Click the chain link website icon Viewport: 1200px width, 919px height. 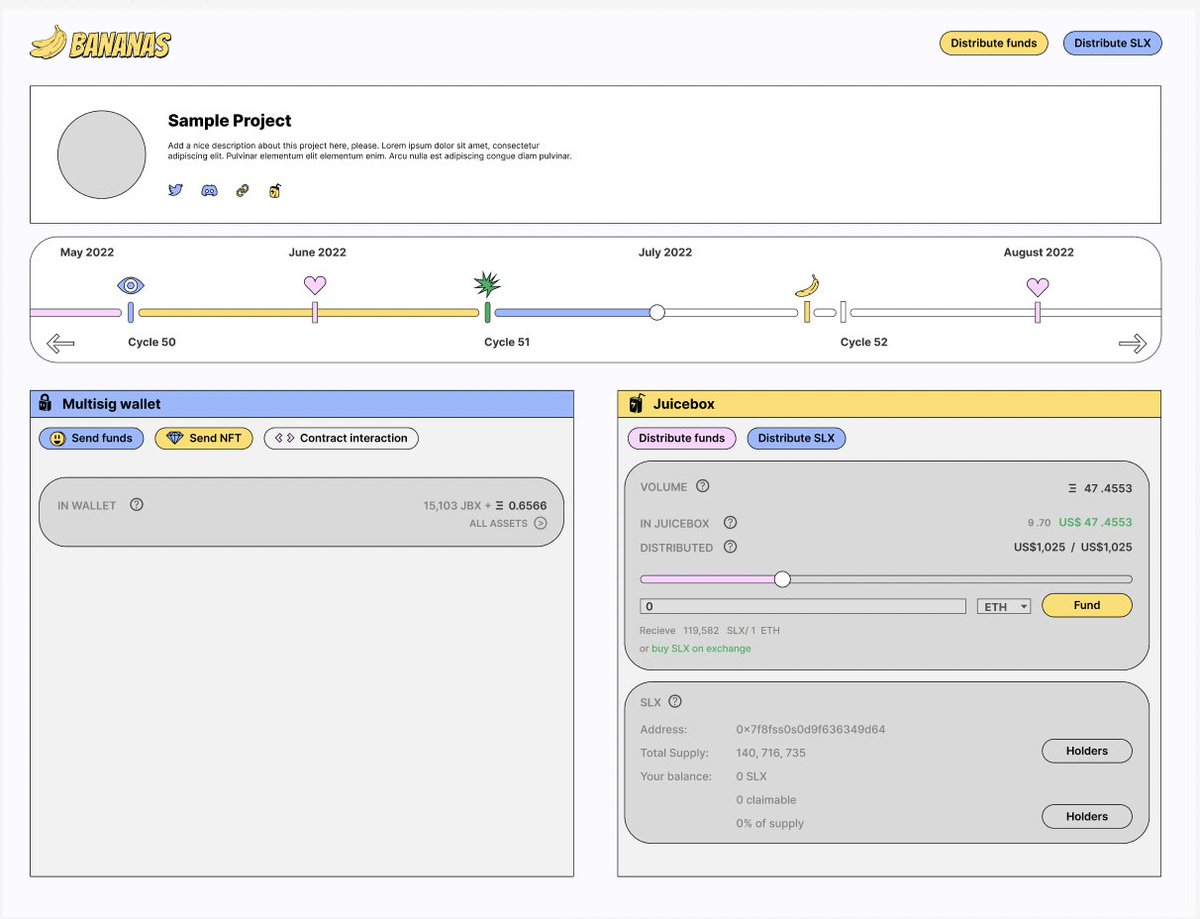pos(242,190)
